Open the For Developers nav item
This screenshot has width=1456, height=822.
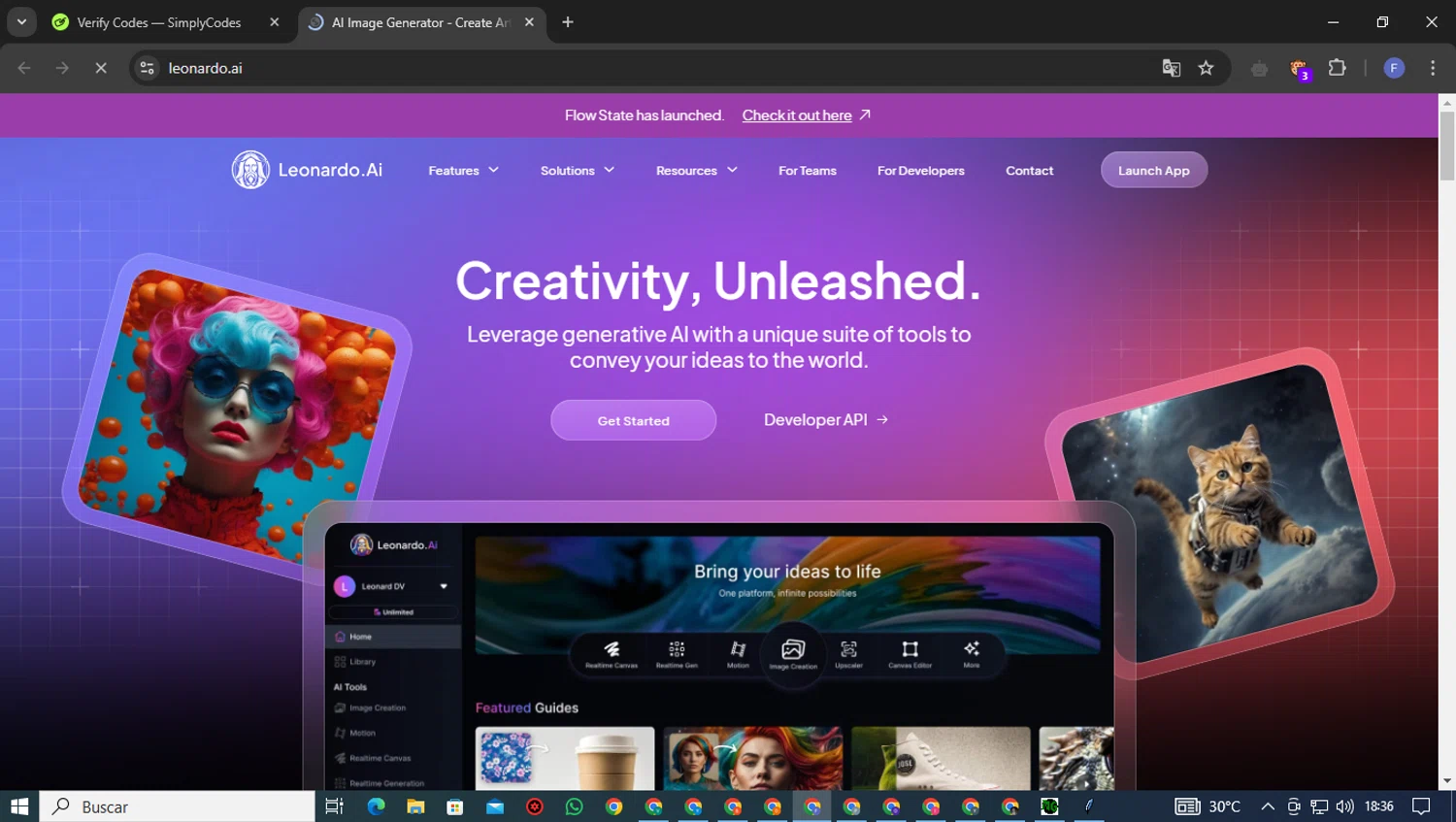pos(921,171)
